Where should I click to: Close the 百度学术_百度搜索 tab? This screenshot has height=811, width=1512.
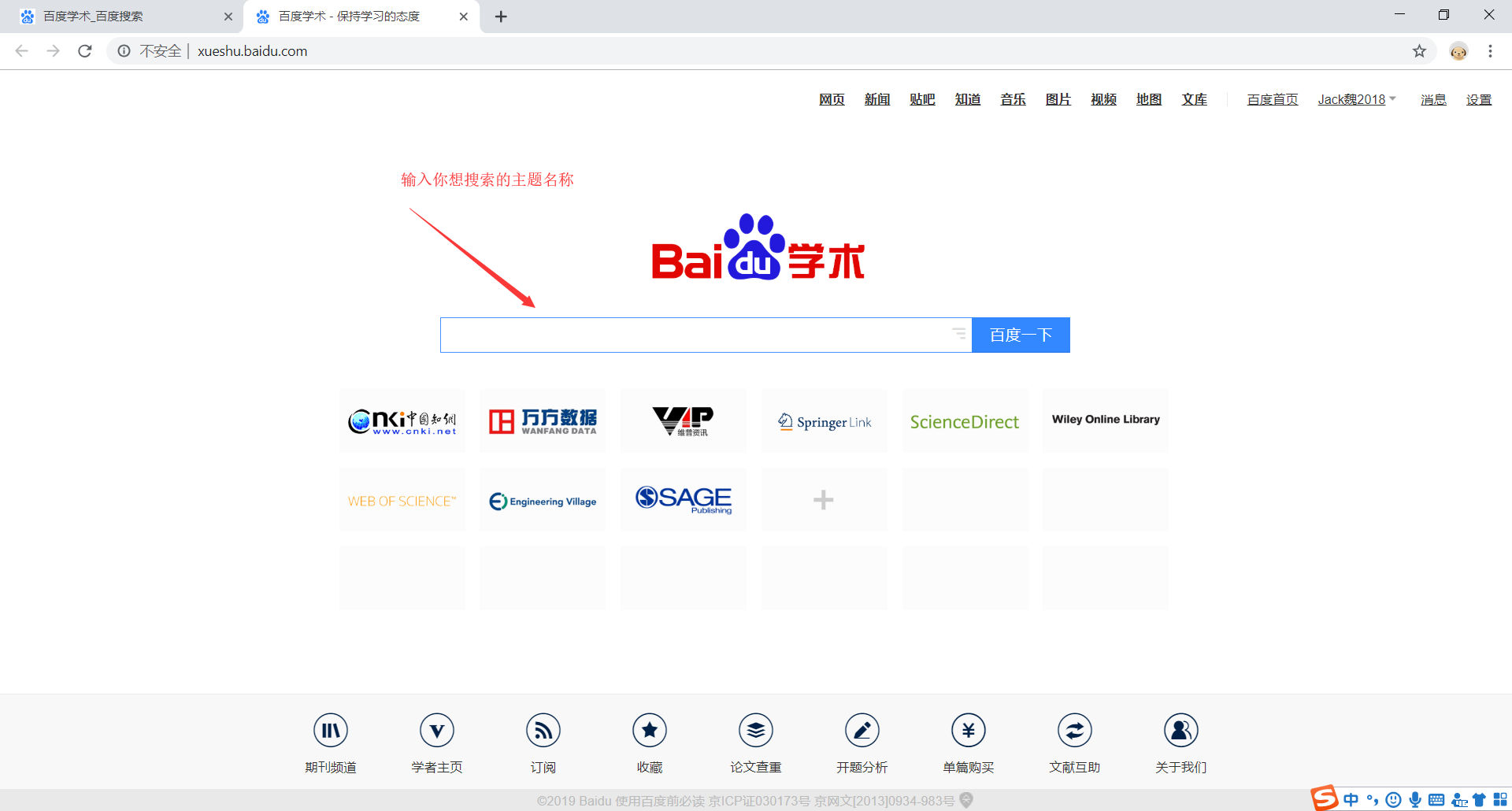click(x=228, y=17)
